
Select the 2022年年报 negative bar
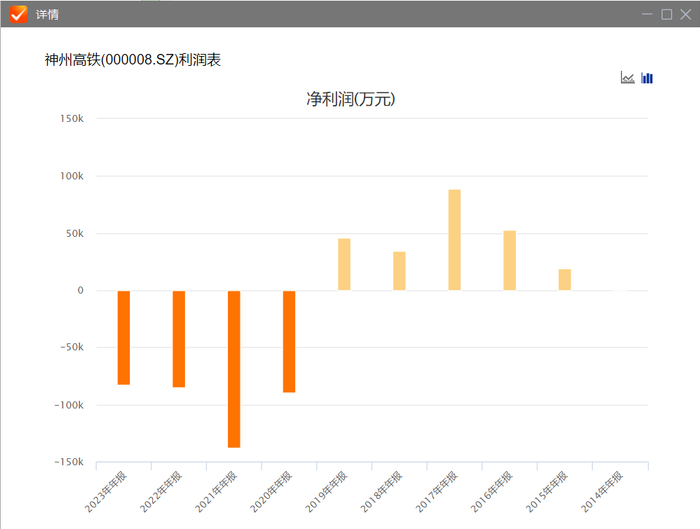(179, 339)
